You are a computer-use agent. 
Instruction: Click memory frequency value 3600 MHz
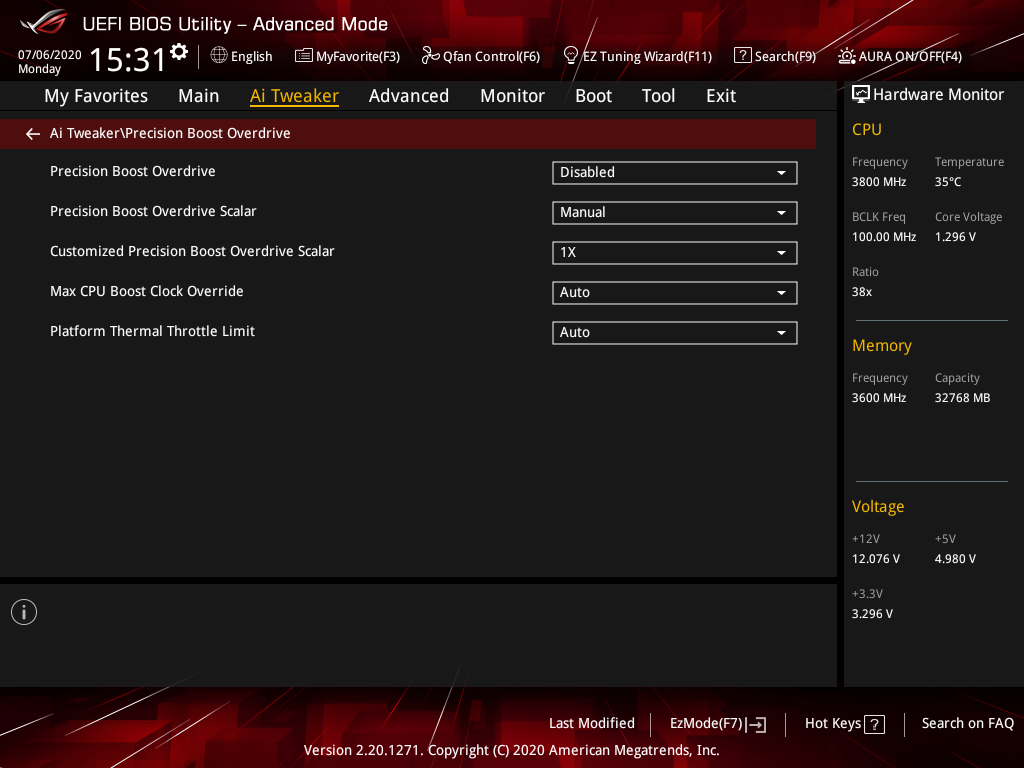[x=879, y=398]
